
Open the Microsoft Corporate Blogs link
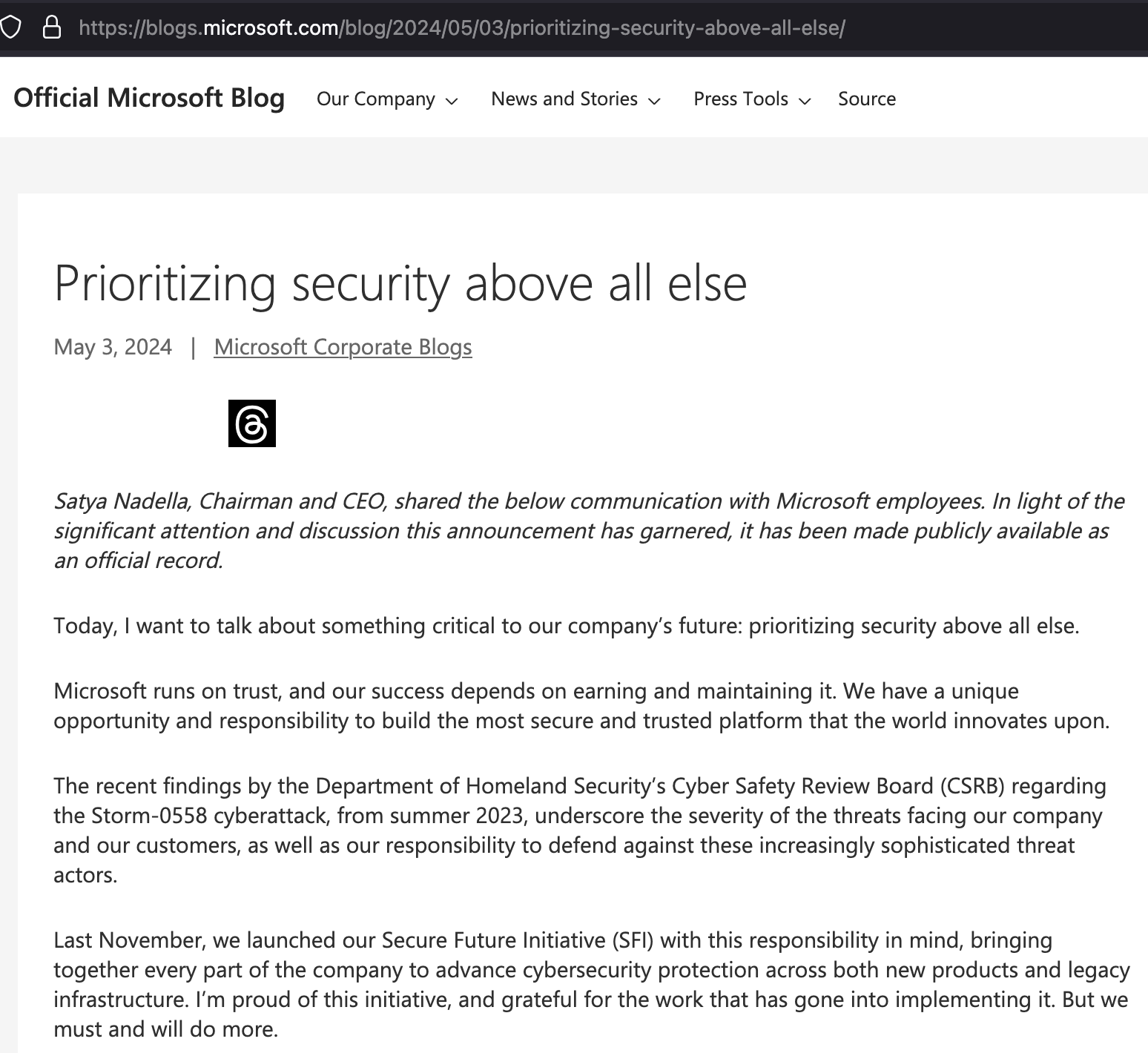click(x=343, y=347)
